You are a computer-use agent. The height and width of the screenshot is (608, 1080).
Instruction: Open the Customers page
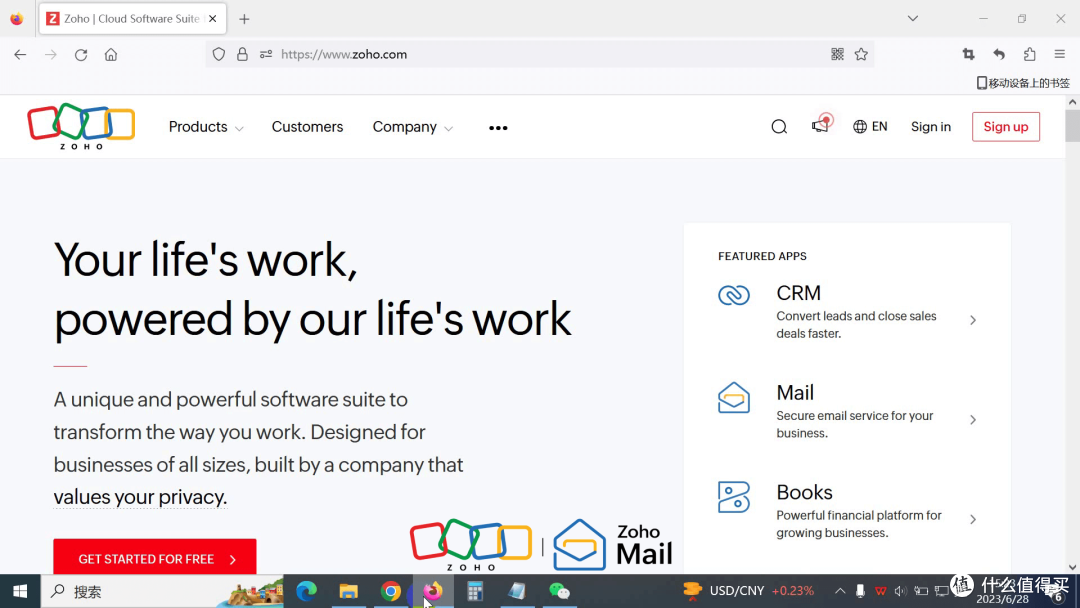tap(307, 127)
